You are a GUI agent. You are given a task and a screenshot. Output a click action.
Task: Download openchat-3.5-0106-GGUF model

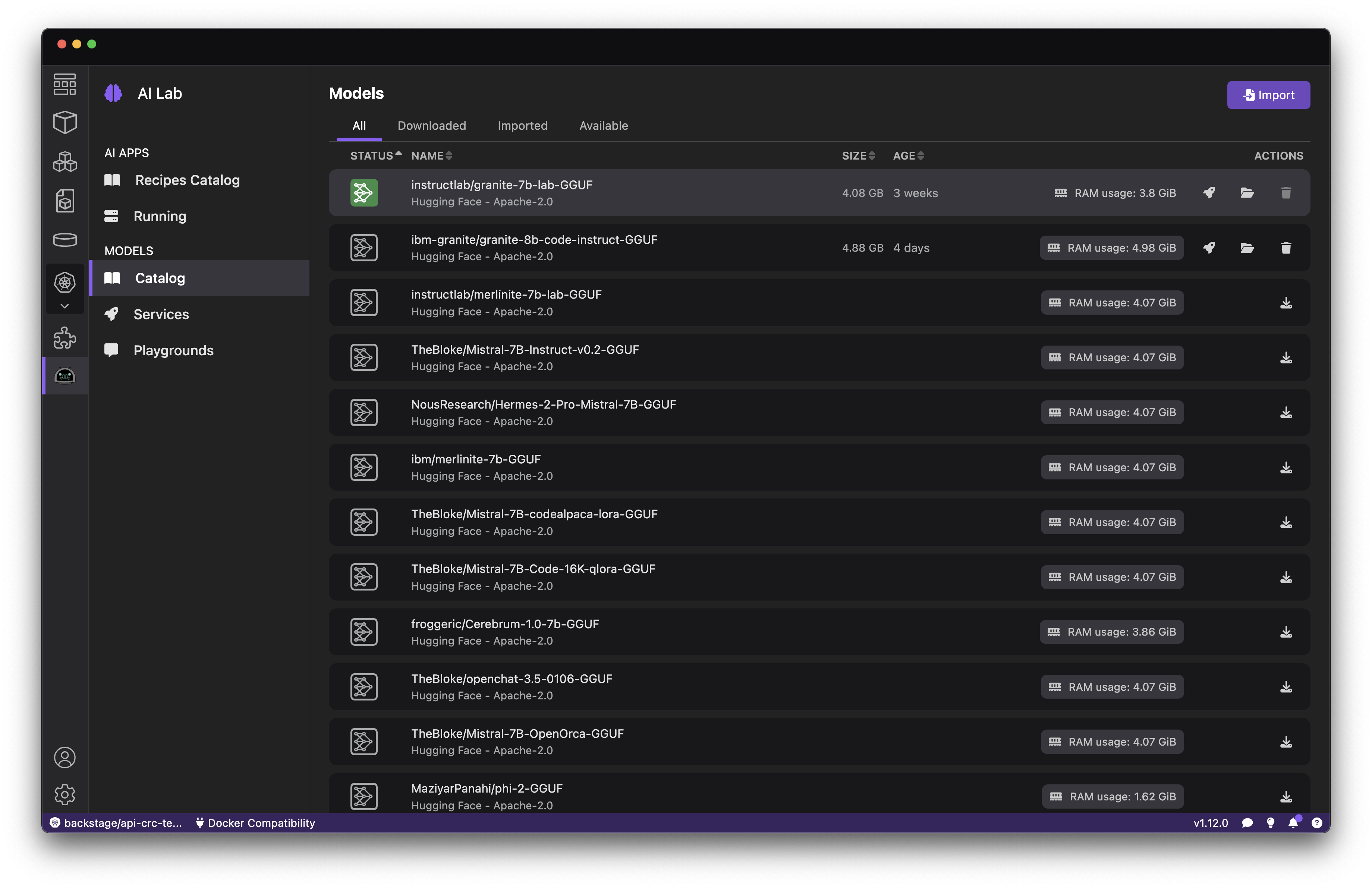click(x=1286, y=687)
